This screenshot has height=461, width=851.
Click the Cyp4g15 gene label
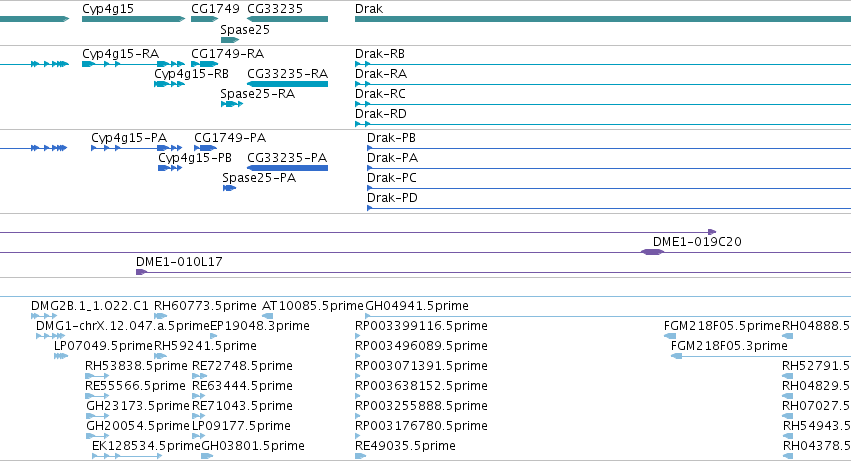click(108, 9)
